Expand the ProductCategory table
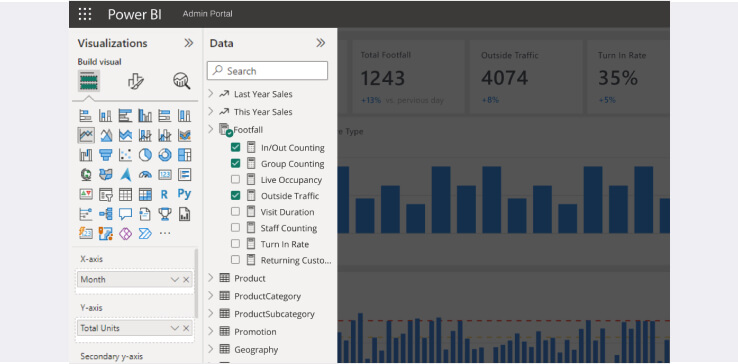The height and width of the screenshot is (364, 738). (x=211, y=296)
